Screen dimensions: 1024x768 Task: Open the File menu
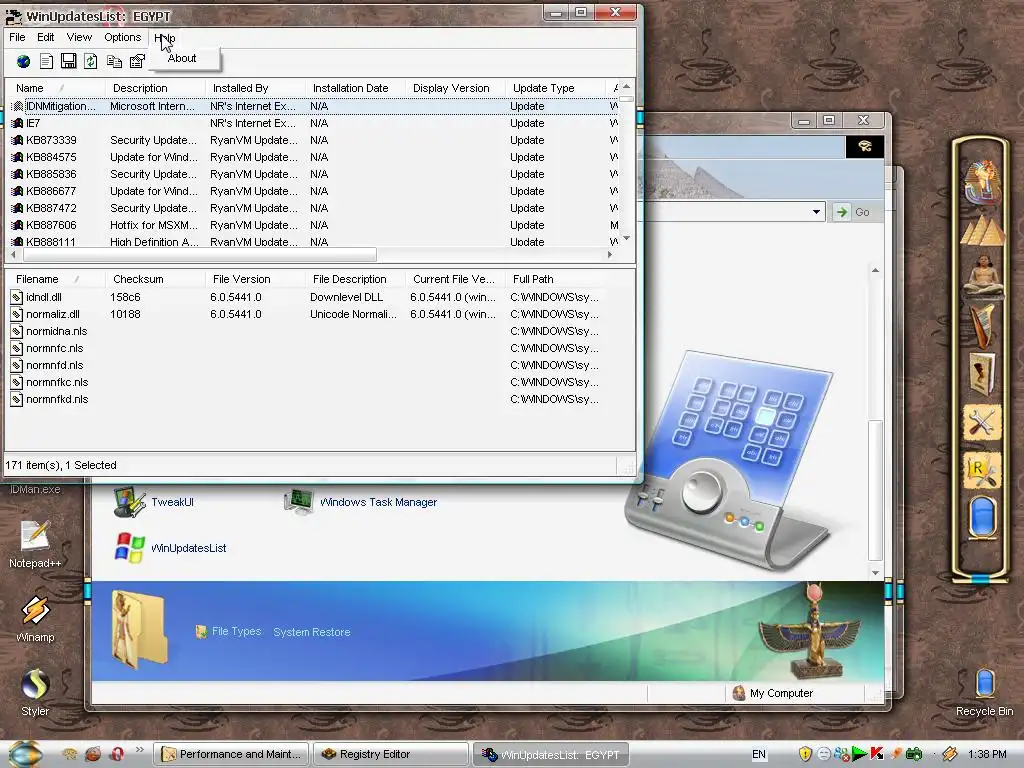(x=17, y=37)
